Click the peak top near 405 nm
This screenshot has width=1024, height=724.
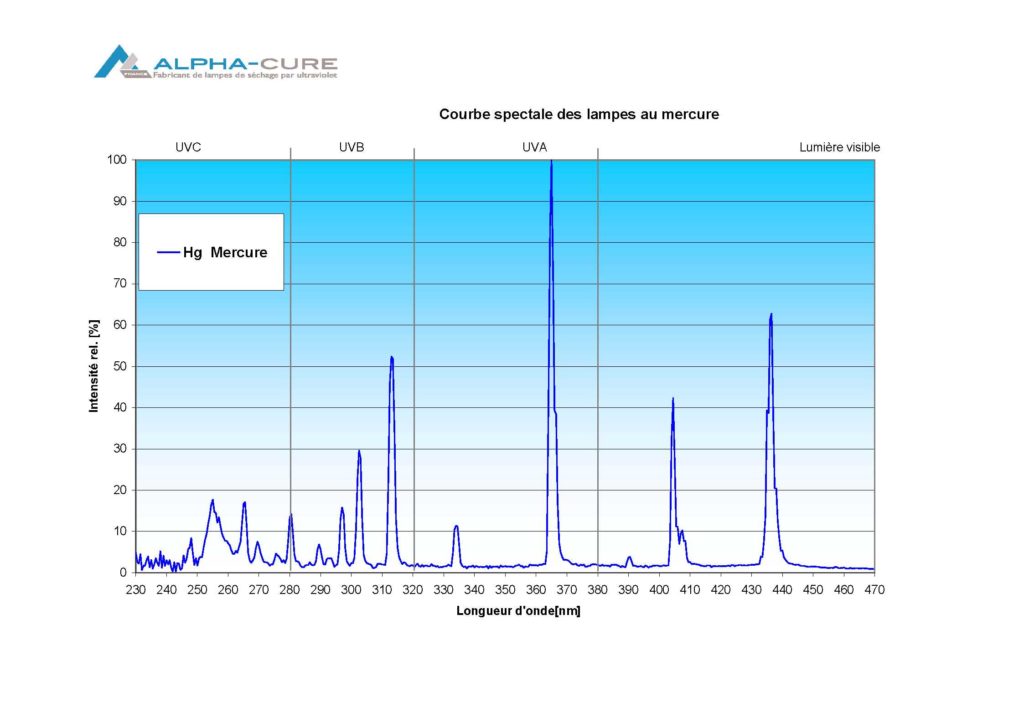click(x=673, y=400)
